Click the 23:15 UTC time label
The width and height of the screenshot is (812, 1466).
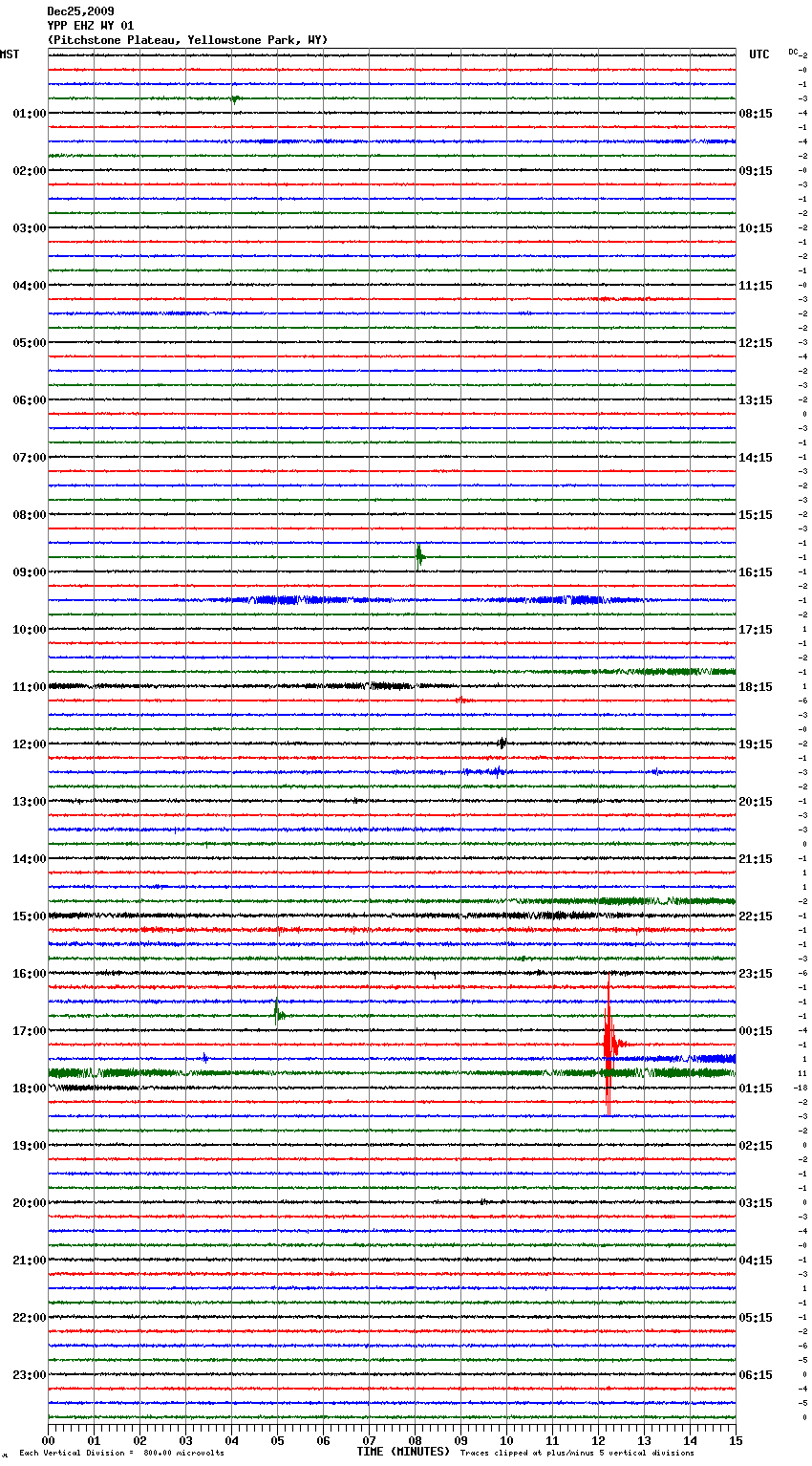click(756, 974)
